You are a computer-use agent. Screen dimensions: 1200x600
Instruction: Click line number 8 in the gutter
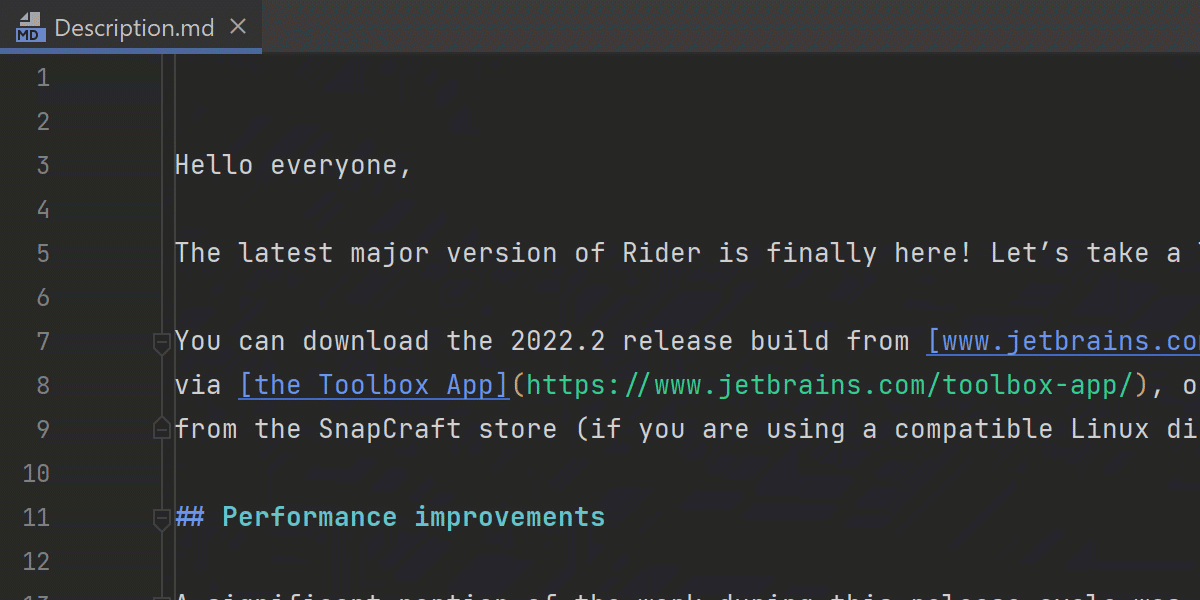click(42, 386)
